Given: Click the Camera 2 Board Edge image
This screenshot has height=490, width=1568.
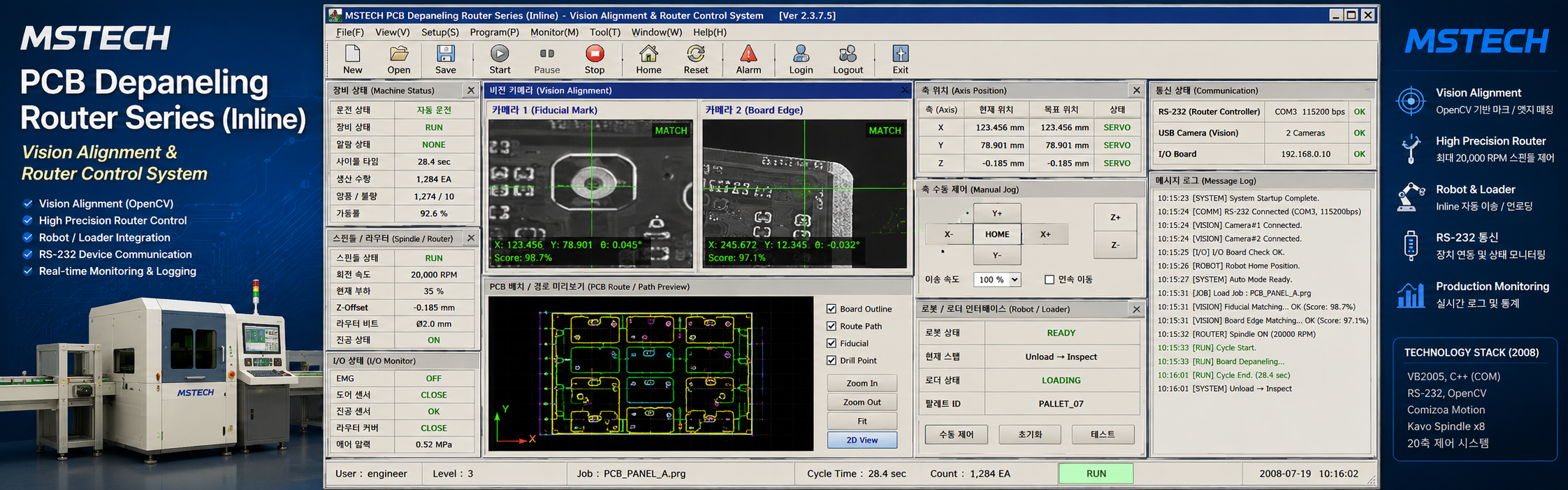Looking at the screenshot, I should (x=804, y=194).
